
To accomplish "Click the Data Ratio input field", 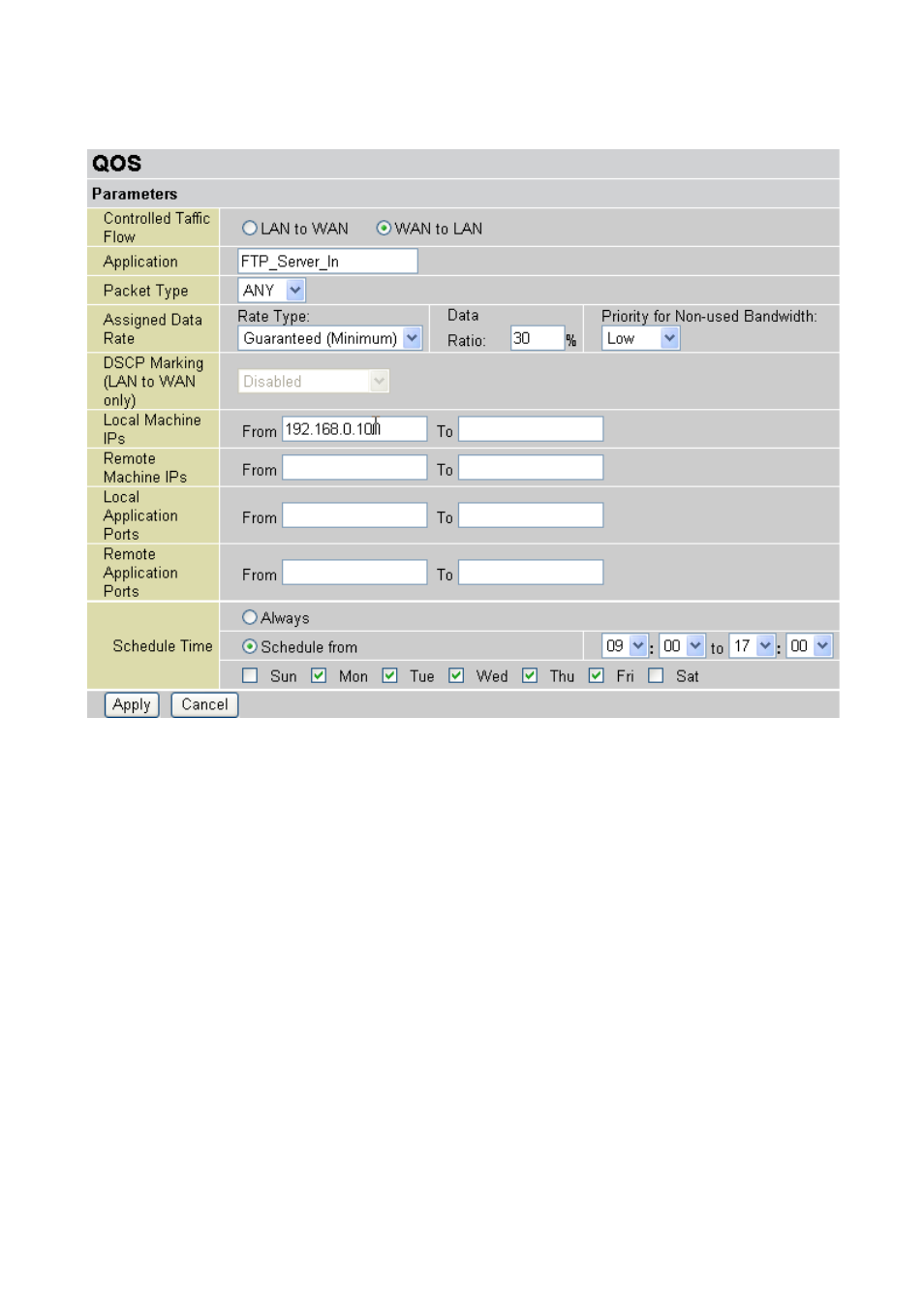I will click(538, 338).
